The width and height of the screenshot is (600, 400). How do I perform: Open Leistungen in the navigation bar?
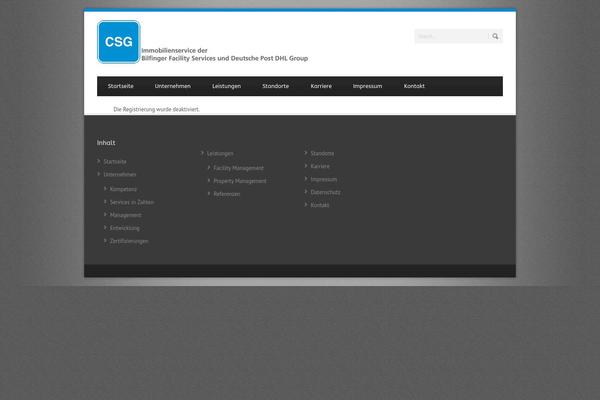(227, 86)
